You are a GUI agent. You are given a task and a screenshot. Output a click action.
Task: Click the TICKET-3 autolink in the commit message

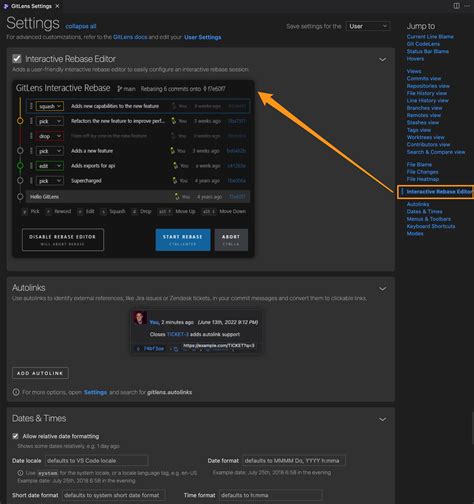[177, 334]
